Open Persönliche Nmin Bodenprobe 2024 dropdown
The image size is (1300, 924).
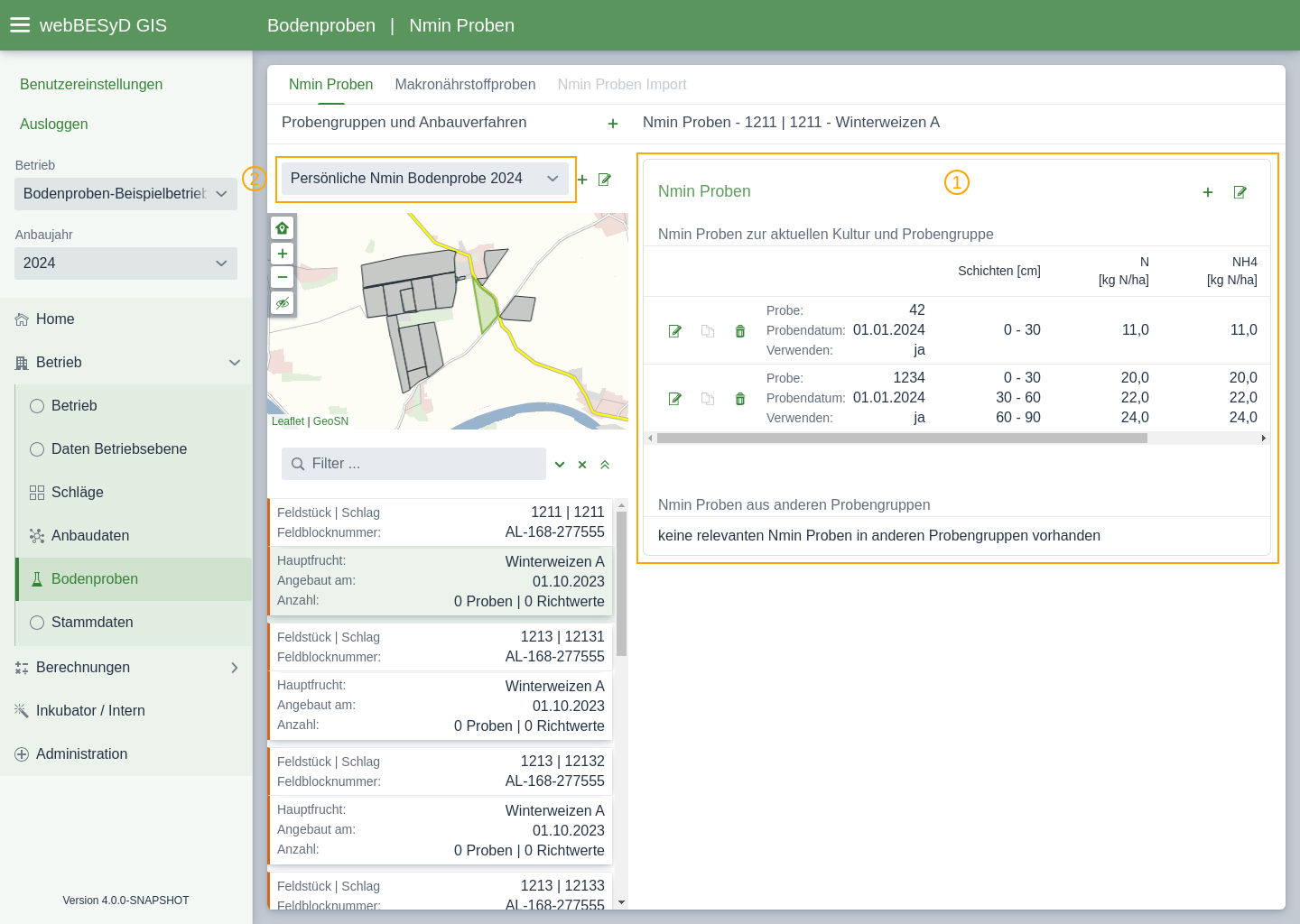pos(425,179)
